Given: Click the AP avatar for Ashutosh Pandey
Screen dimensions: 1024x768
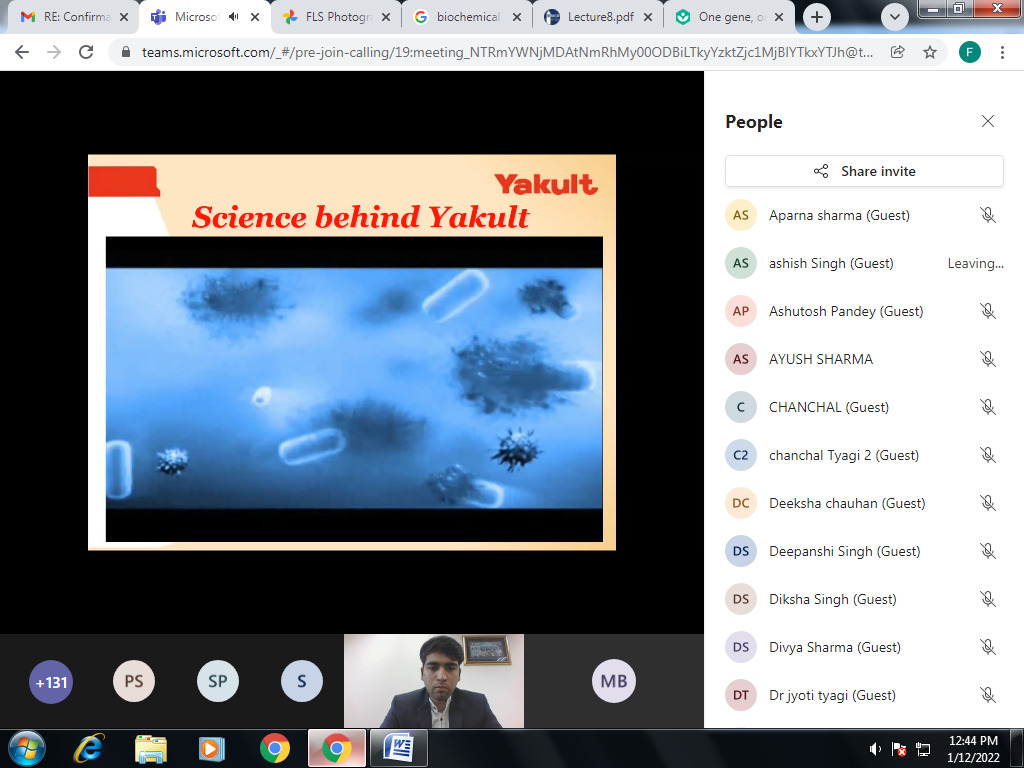Looking at the screenshot, I should tap(741, 311).
